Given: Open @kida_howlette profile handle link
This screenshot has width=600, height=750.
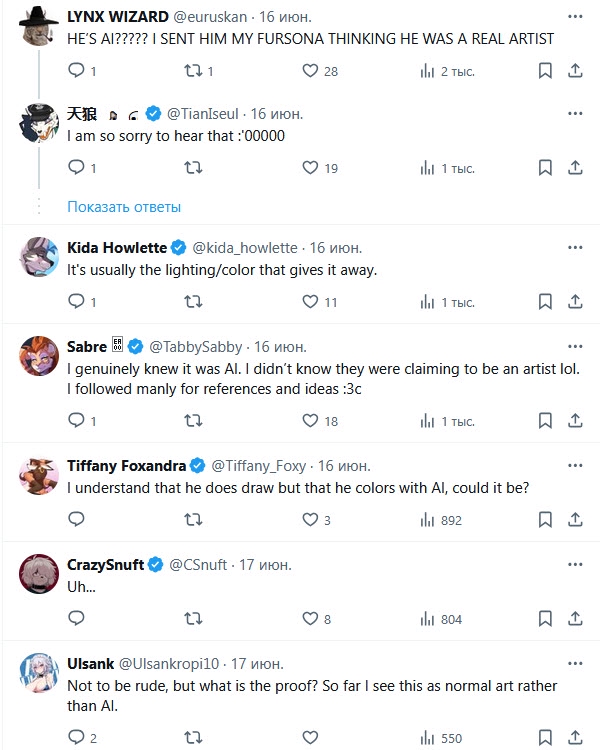Looking at the screenshot, I should 244,248.
